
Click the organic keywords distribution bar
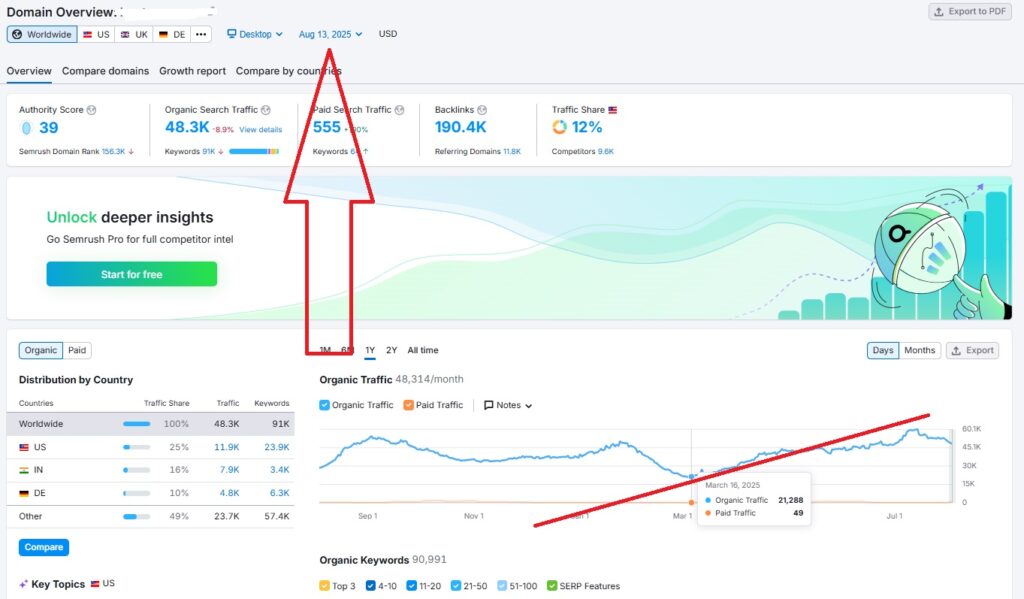point(254,152)
